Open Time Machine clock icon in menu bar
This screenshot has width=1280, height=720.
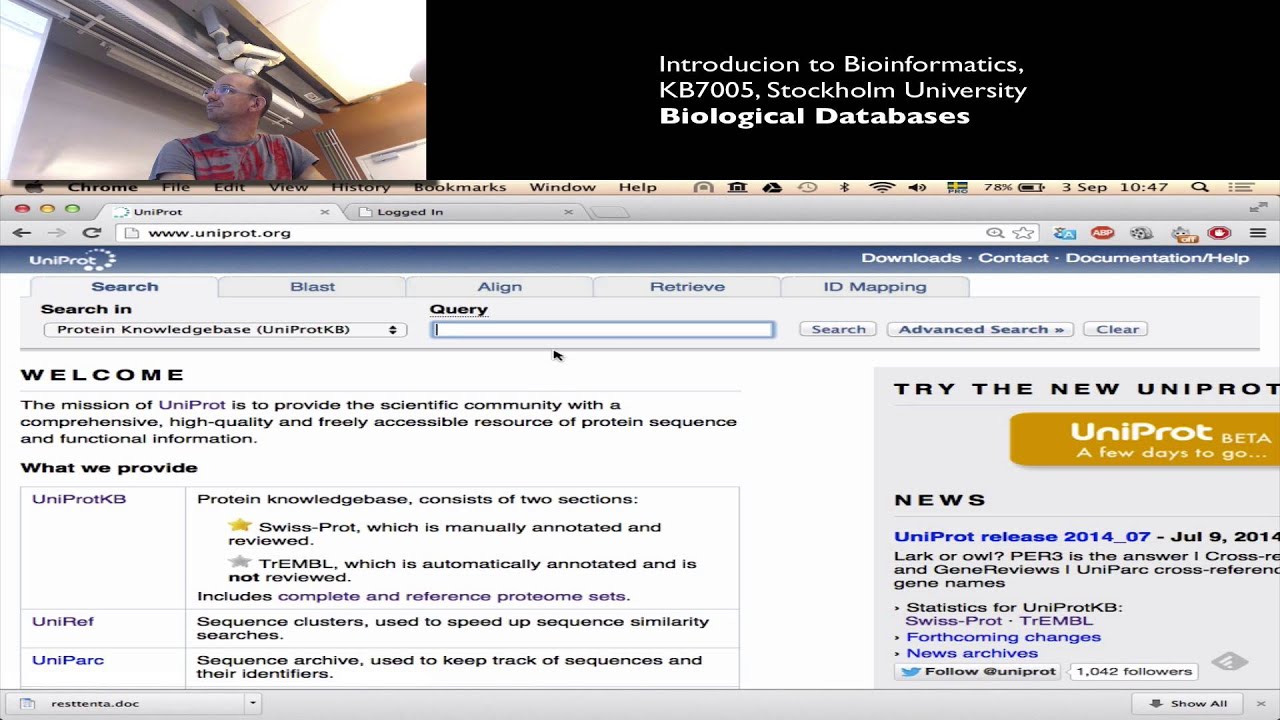click(807, 187)
